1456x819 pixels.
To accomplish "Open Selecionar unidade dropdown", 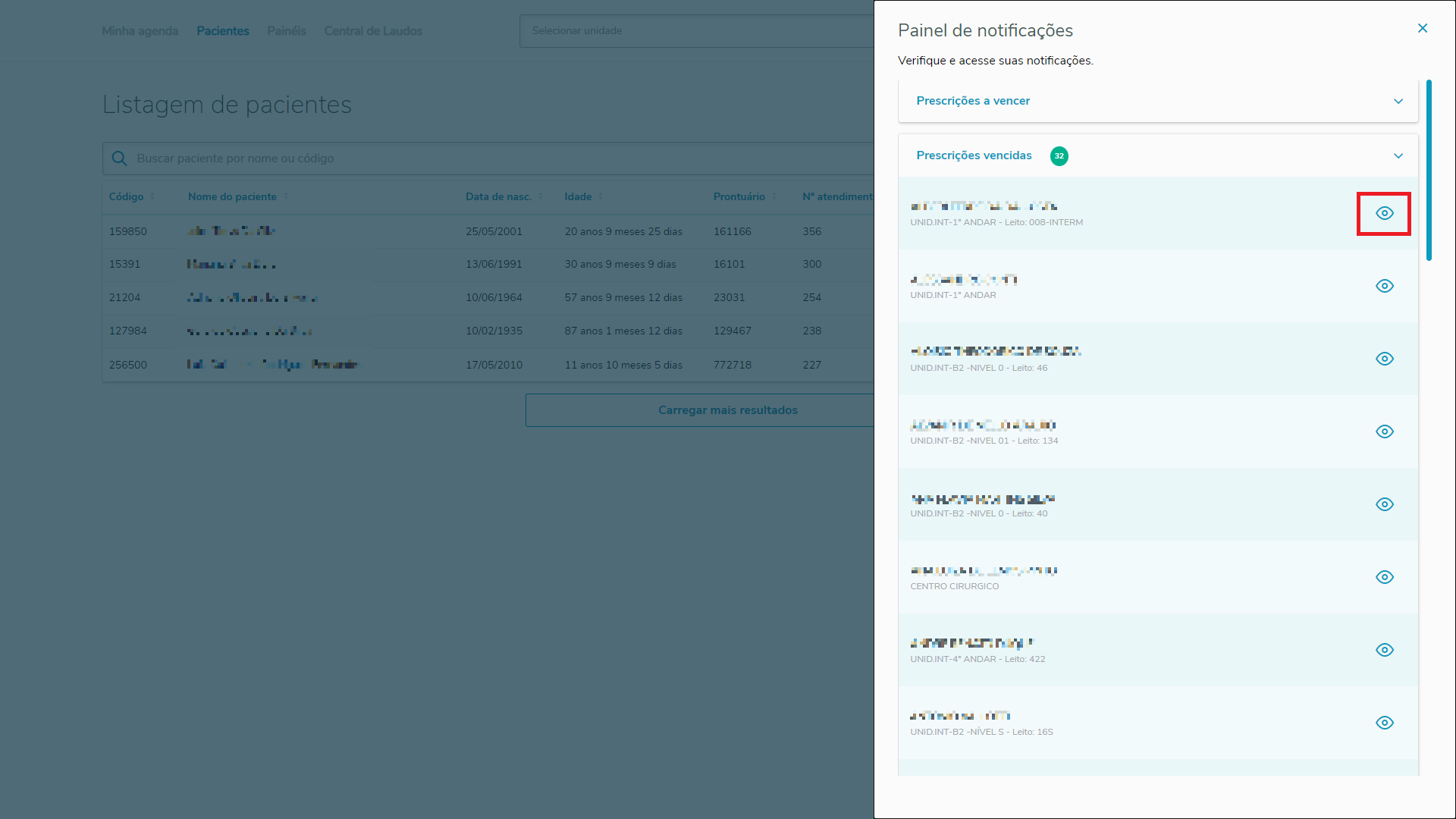I will coord(696,31).
